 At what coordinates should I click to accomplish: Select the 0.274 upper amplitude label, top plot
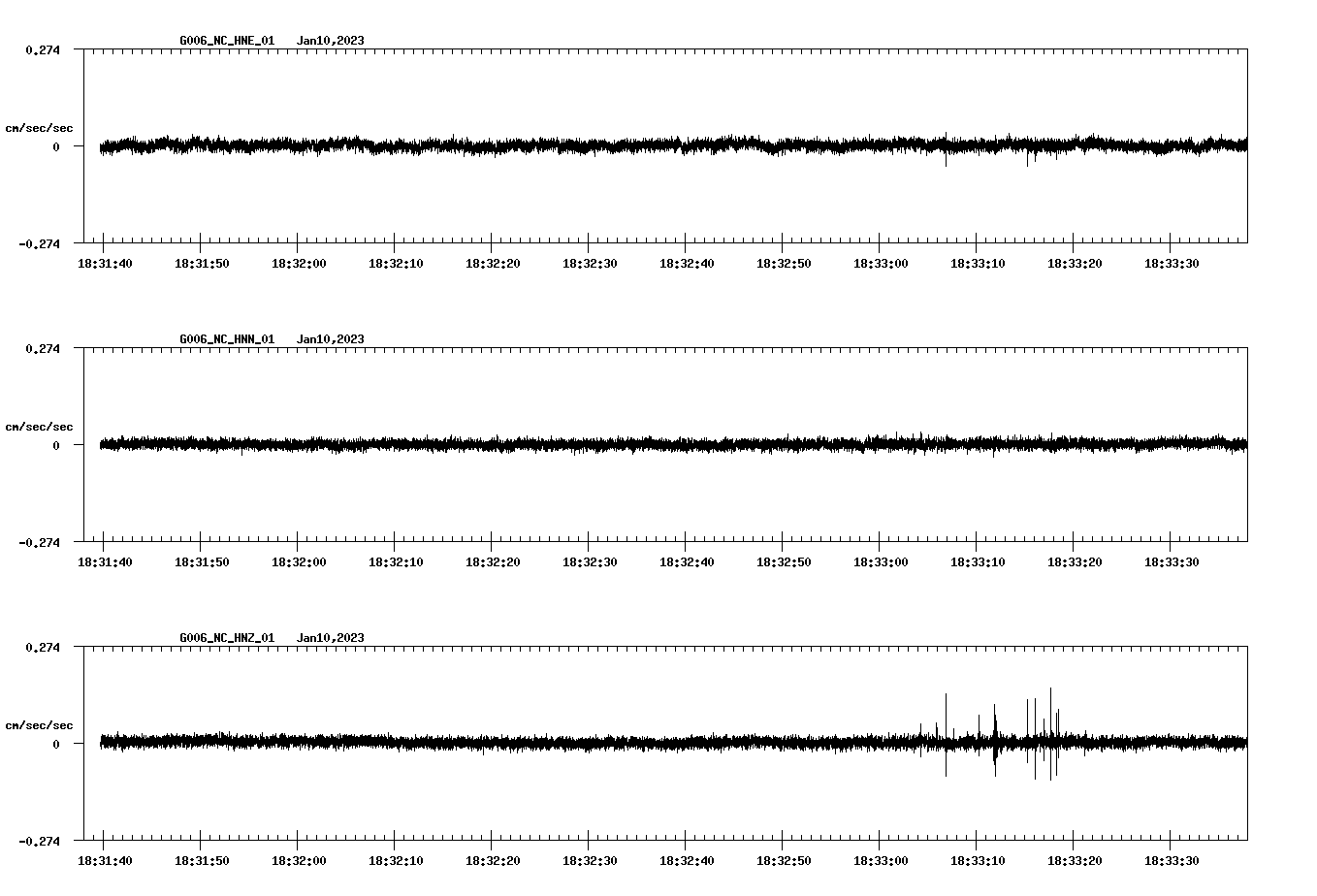[x=42, y=48]
